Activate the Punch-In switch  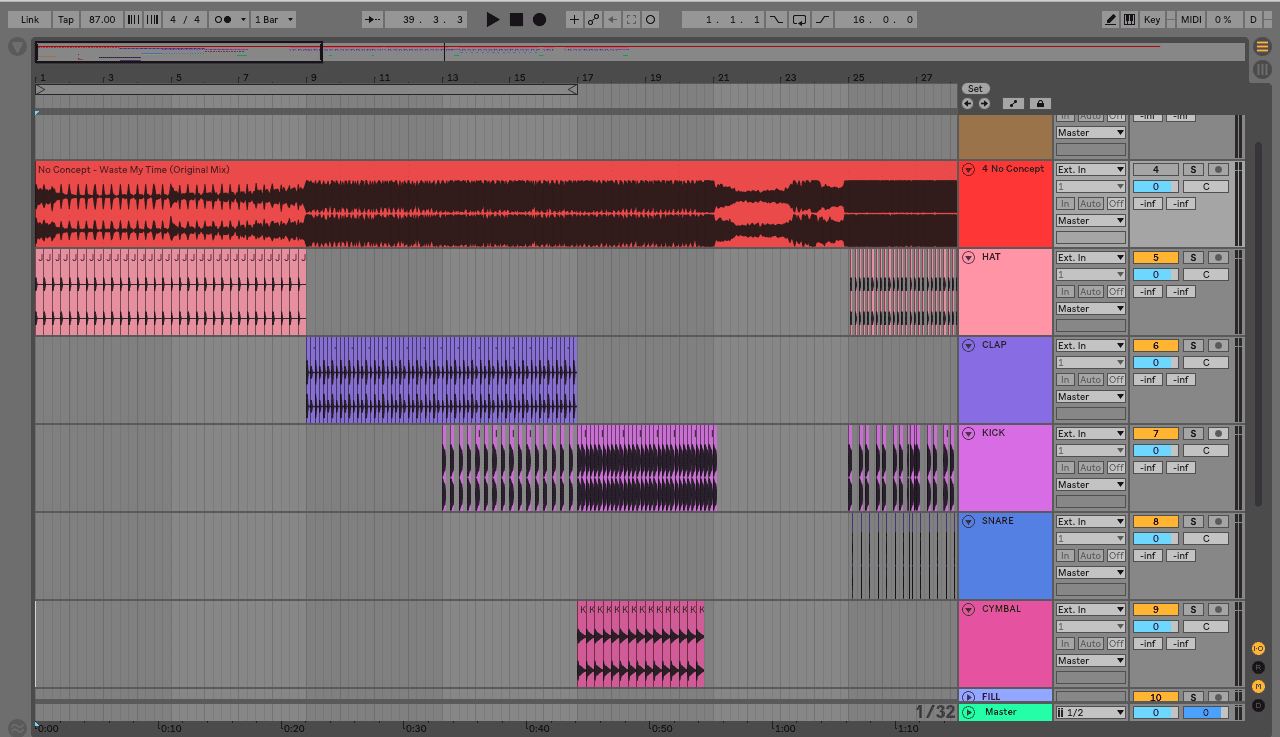[x=777, y=19]
